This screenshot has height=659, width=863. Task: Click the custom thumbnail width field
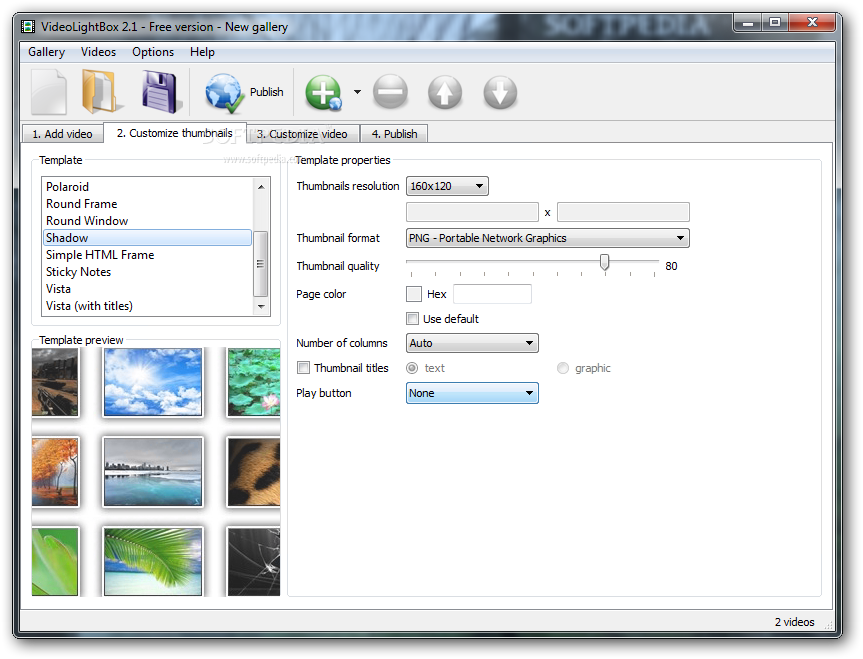click(x=472, y=212)
